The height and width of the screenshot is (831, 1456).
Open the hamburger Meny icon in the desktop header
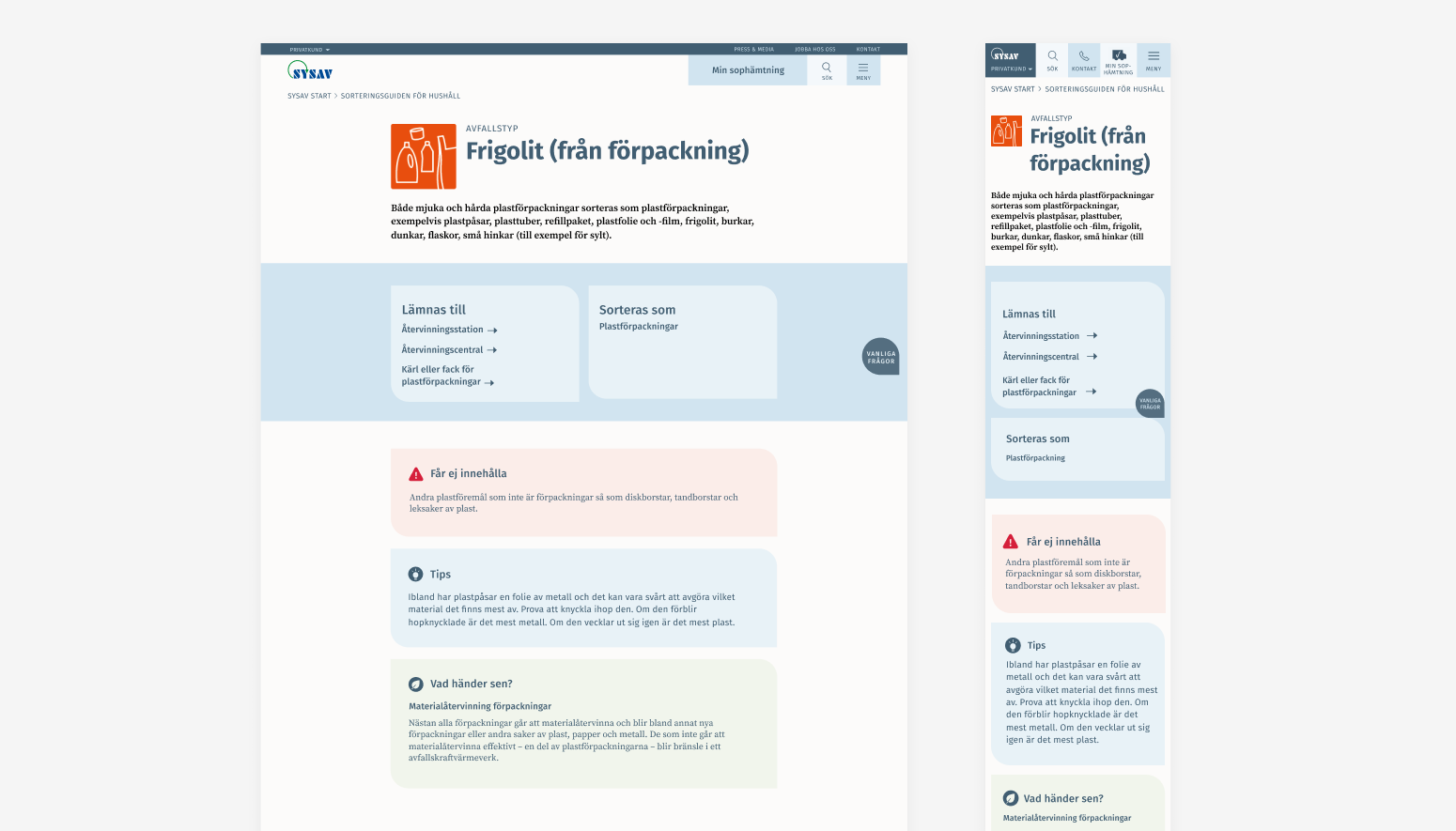pos(863,69)
